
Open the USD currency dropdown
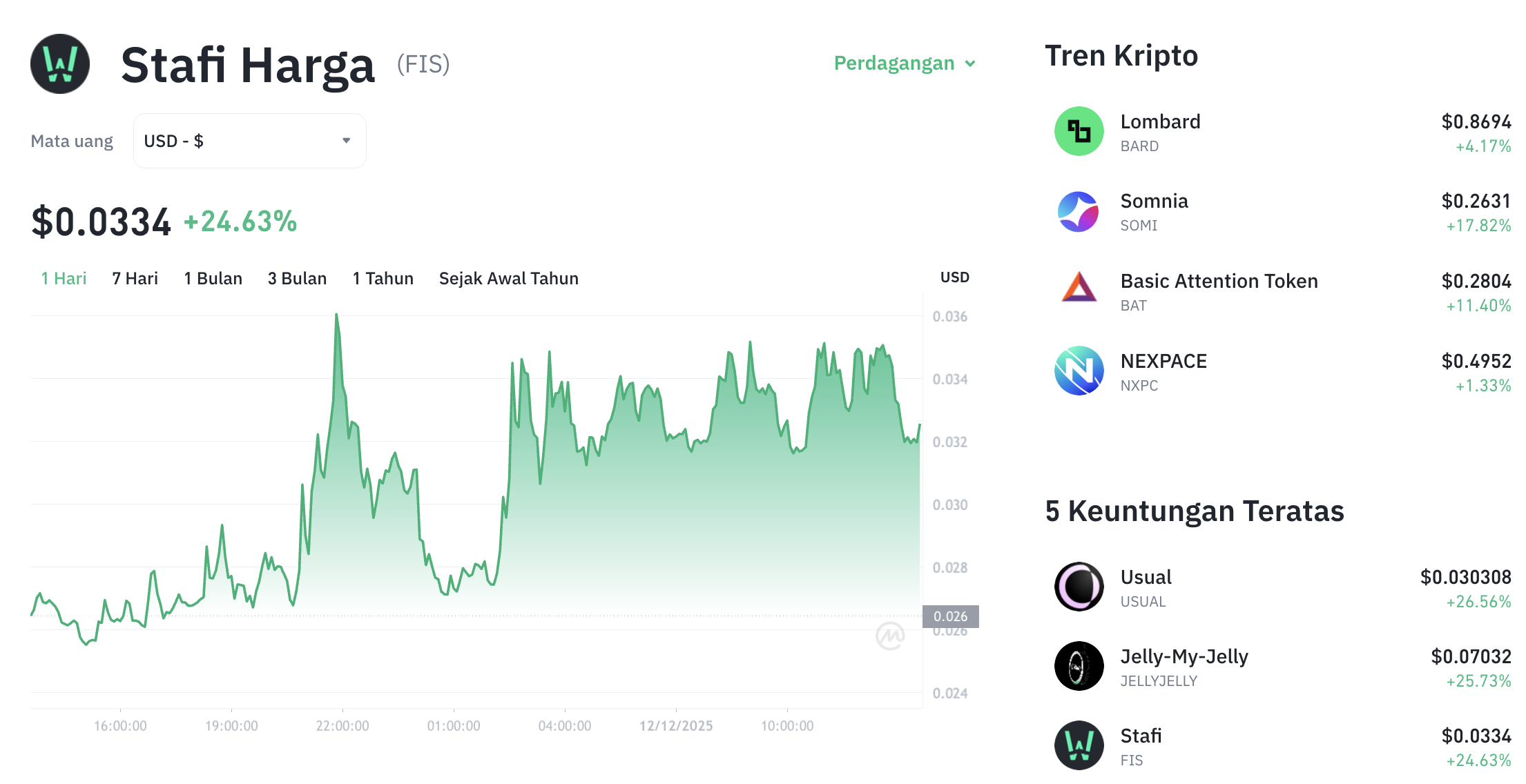pos(249,140)
